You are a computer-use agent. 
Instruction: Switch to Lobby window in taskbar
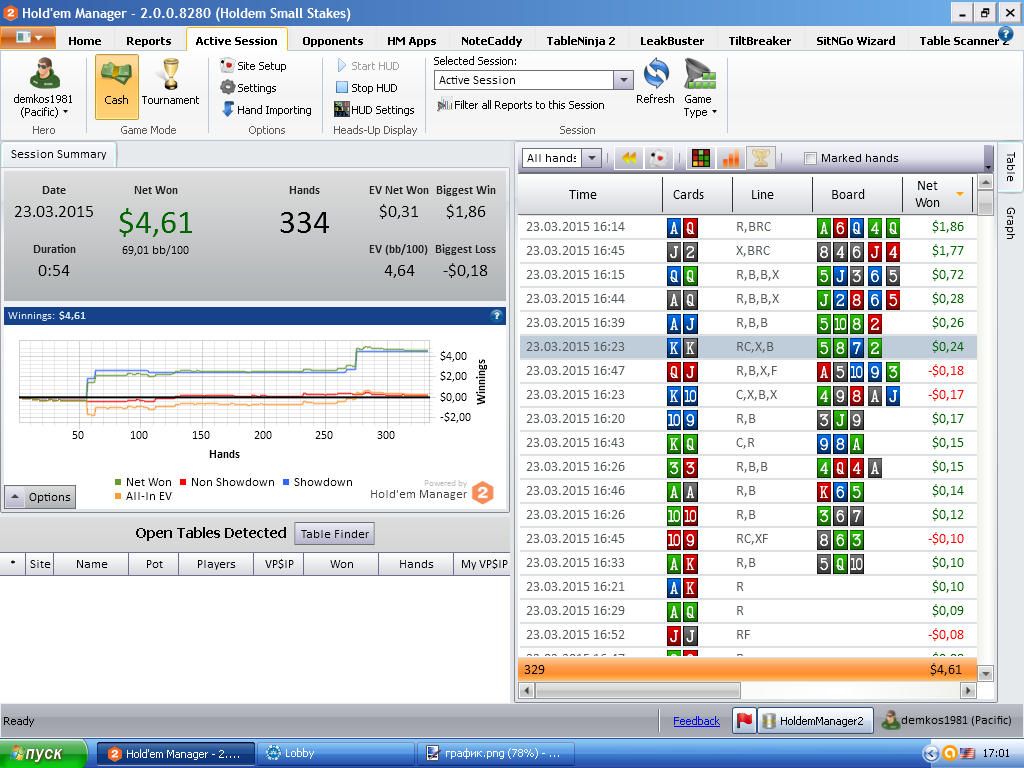click(x=336, y=754)
